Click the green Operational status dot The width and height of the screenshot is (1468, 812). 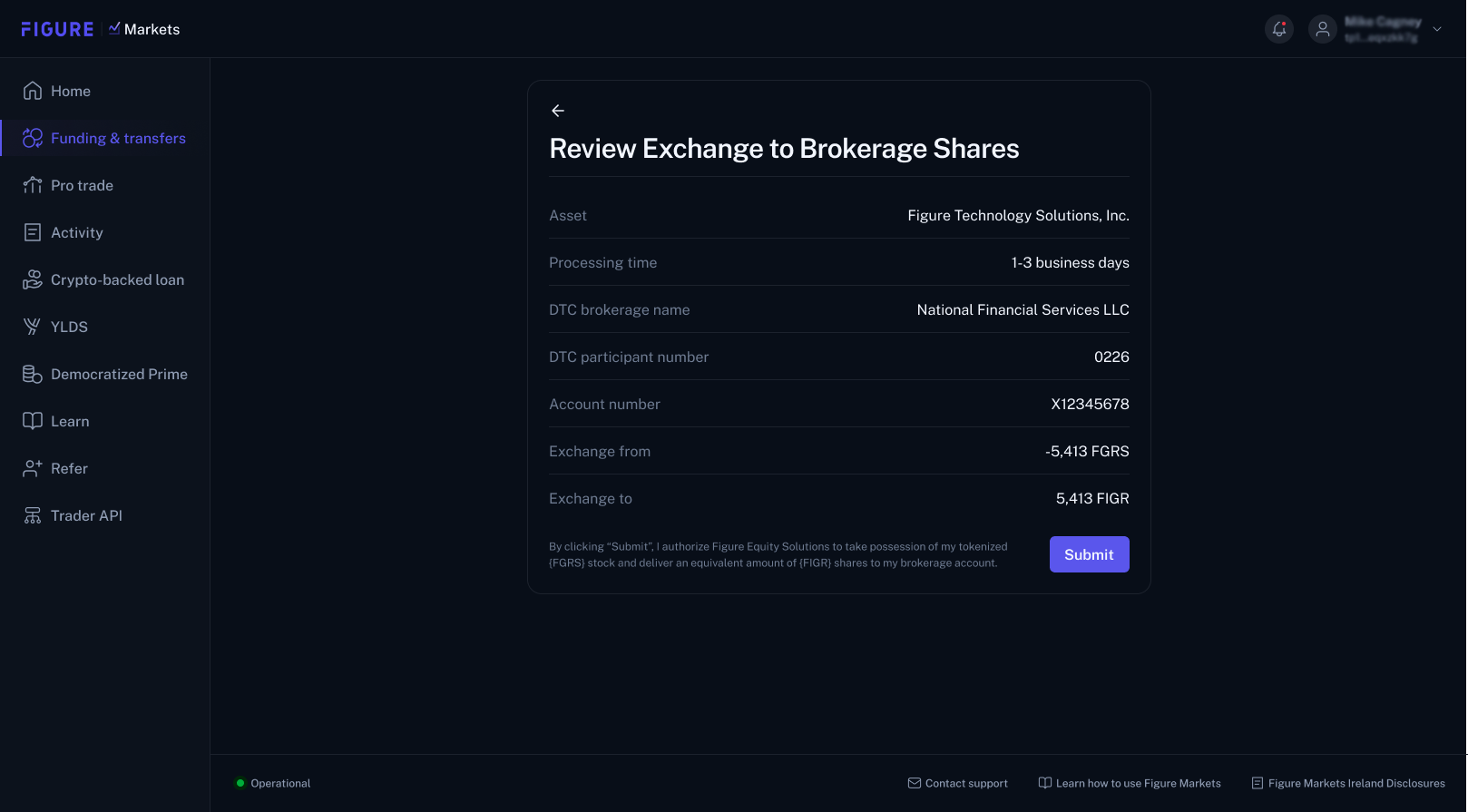tap(240, 783)
